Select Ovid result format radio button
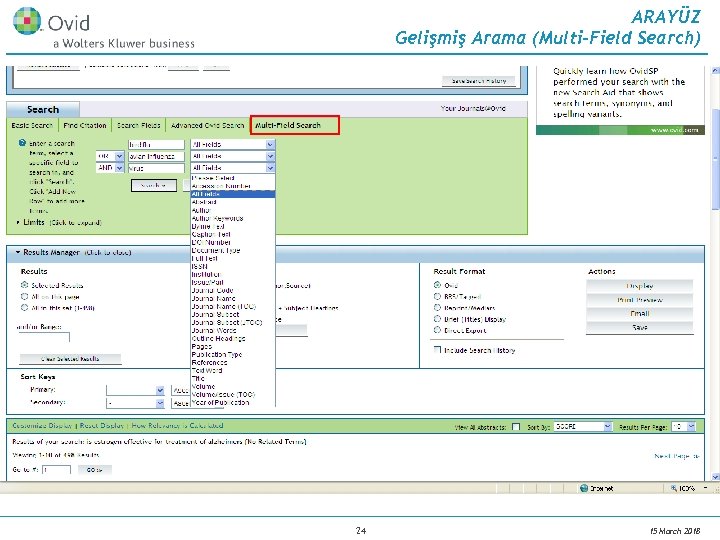Viewport: 720px width, 540px height. coord(437,285)
